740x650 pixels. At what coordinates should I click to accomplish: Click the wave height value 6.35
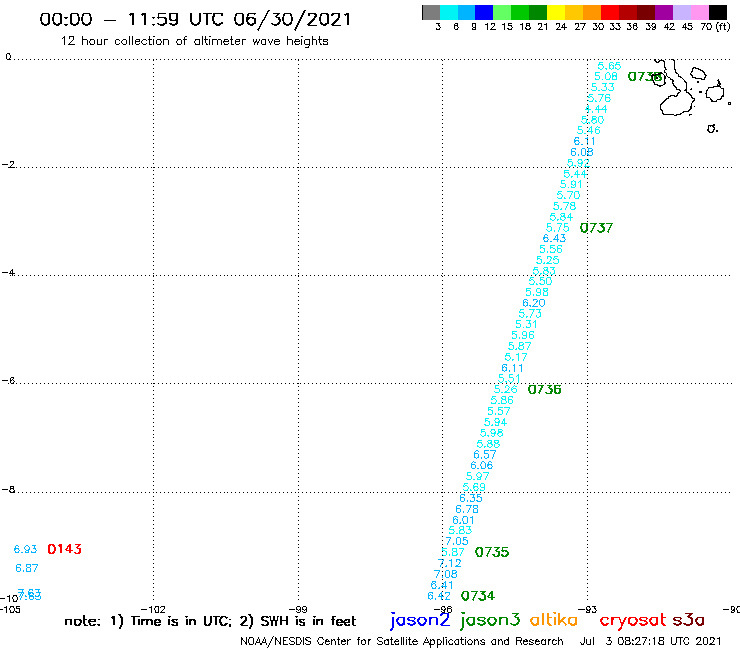(471, 498)
